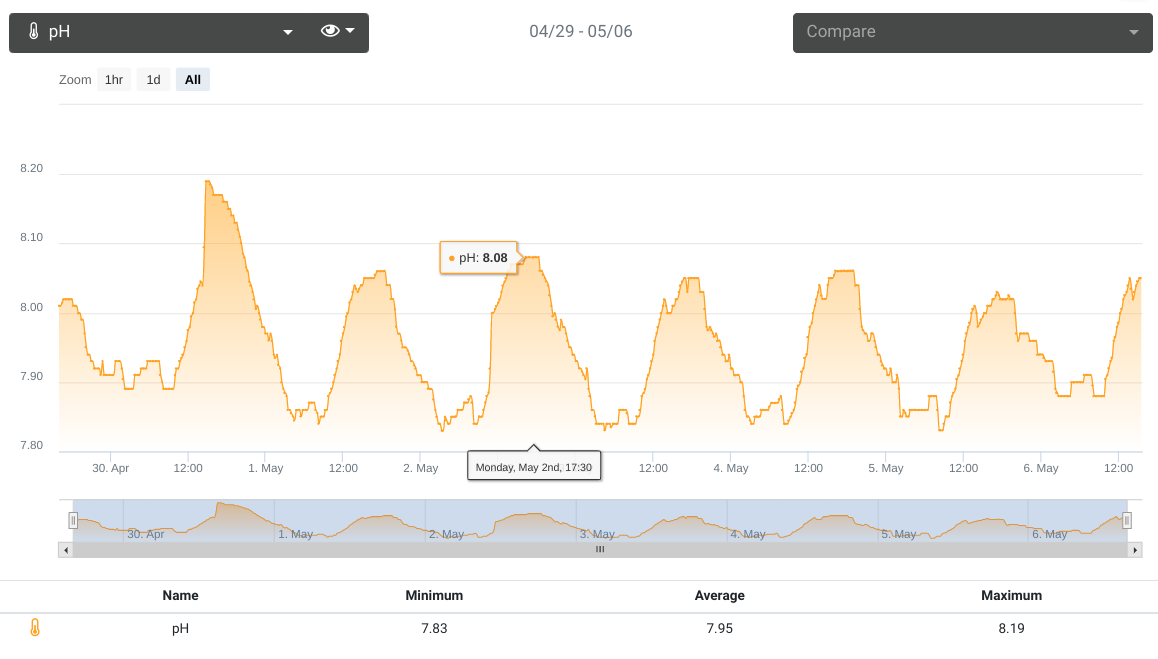
Task: Click the navigator scrollbar grip
Action: 600,550
